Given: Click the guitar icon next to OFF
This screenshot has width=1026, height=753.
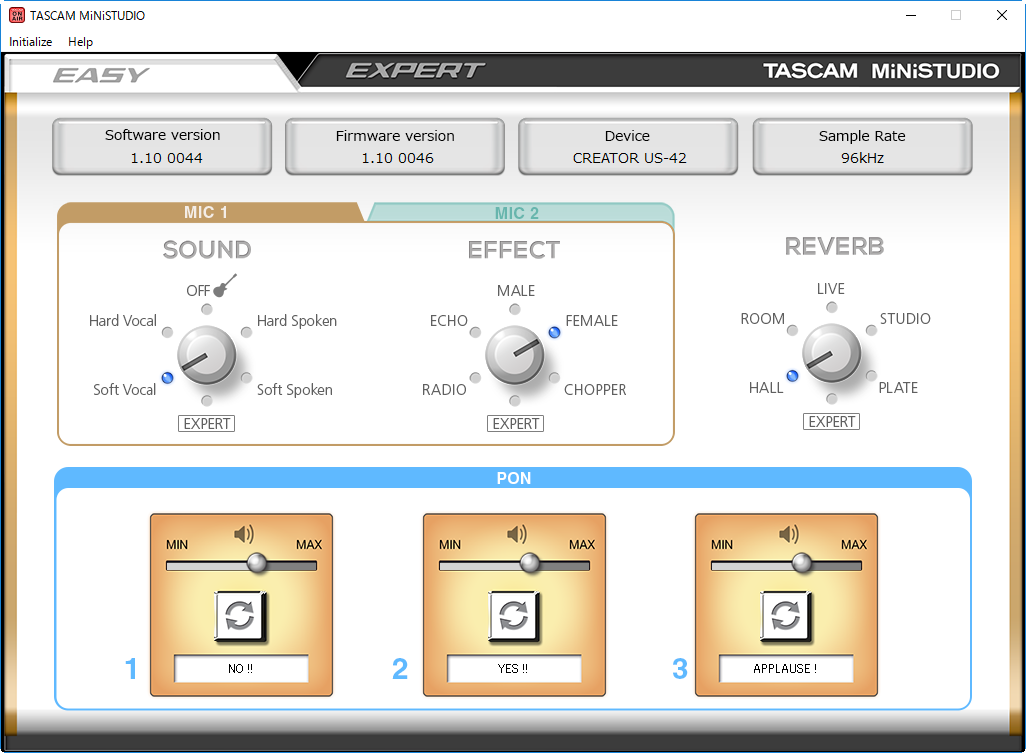Looking at the screenshot, I should [x=225, y=286].
